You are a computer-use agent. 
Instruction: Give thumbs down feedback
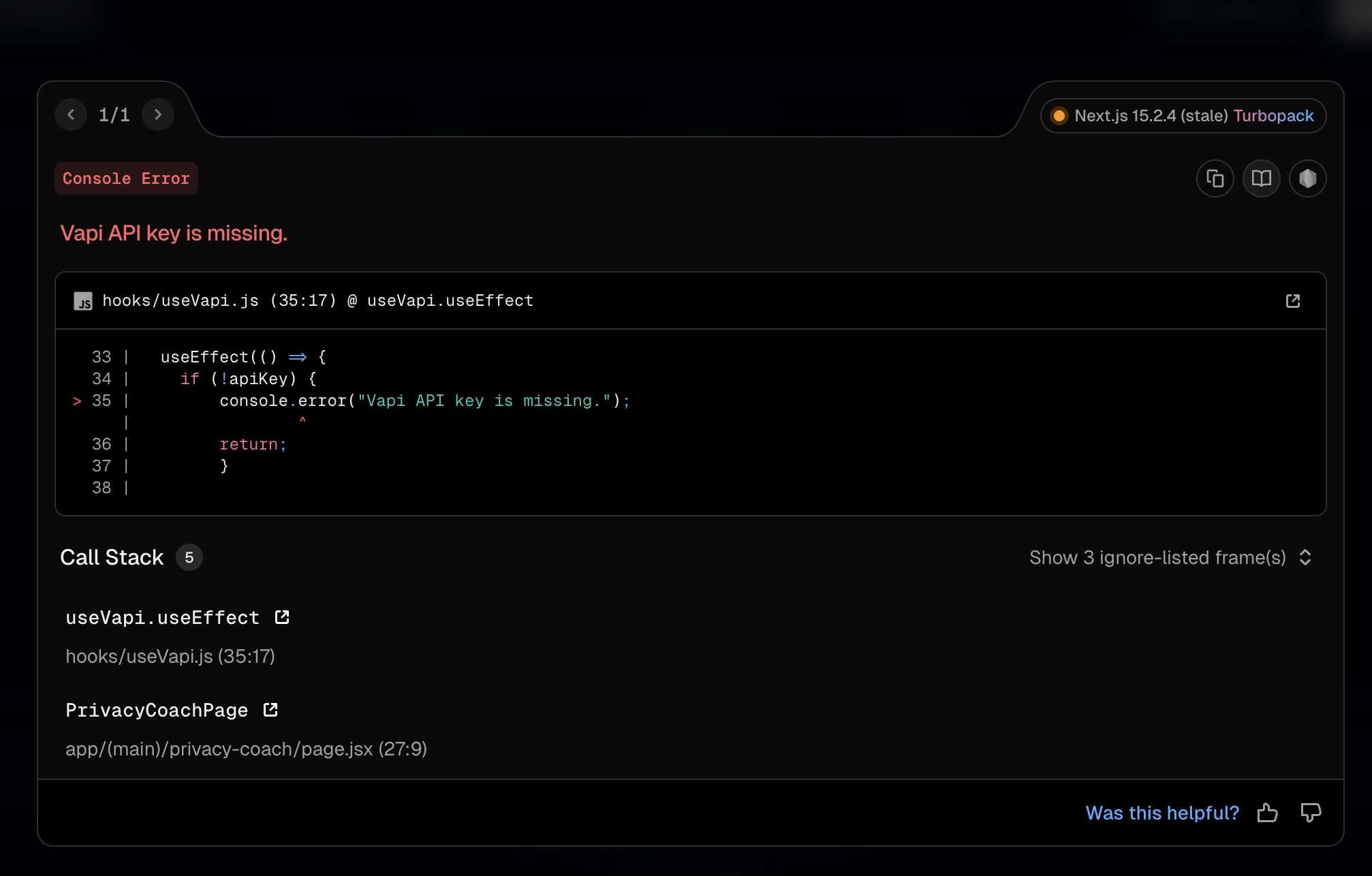[1311, 813]
